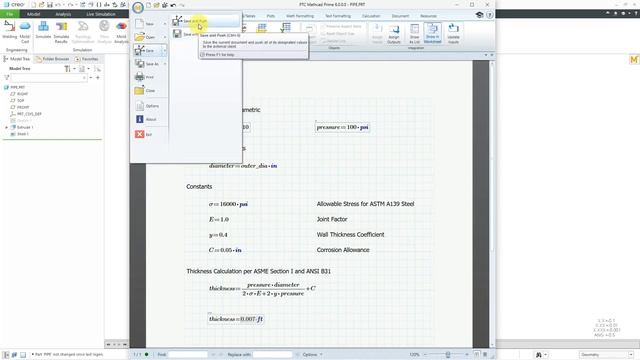Select TOP datum plane in model tree
Screen dimensions: 640x360
(18, 100)
